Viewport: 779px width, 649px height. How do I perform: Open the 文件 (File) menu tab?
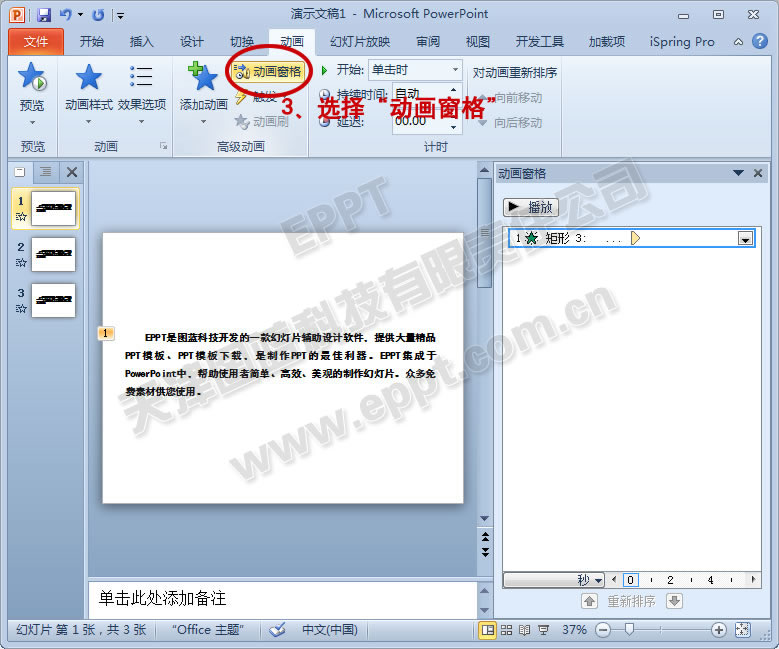pyautogui.click(x=36, y=41)
